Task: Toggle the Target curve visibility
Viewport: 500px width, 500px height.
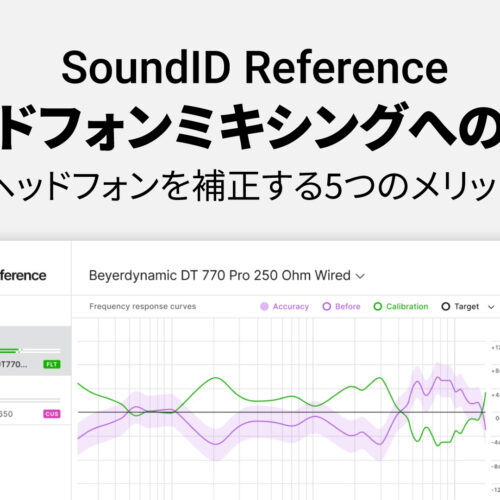Action: [x=460, y=306]
